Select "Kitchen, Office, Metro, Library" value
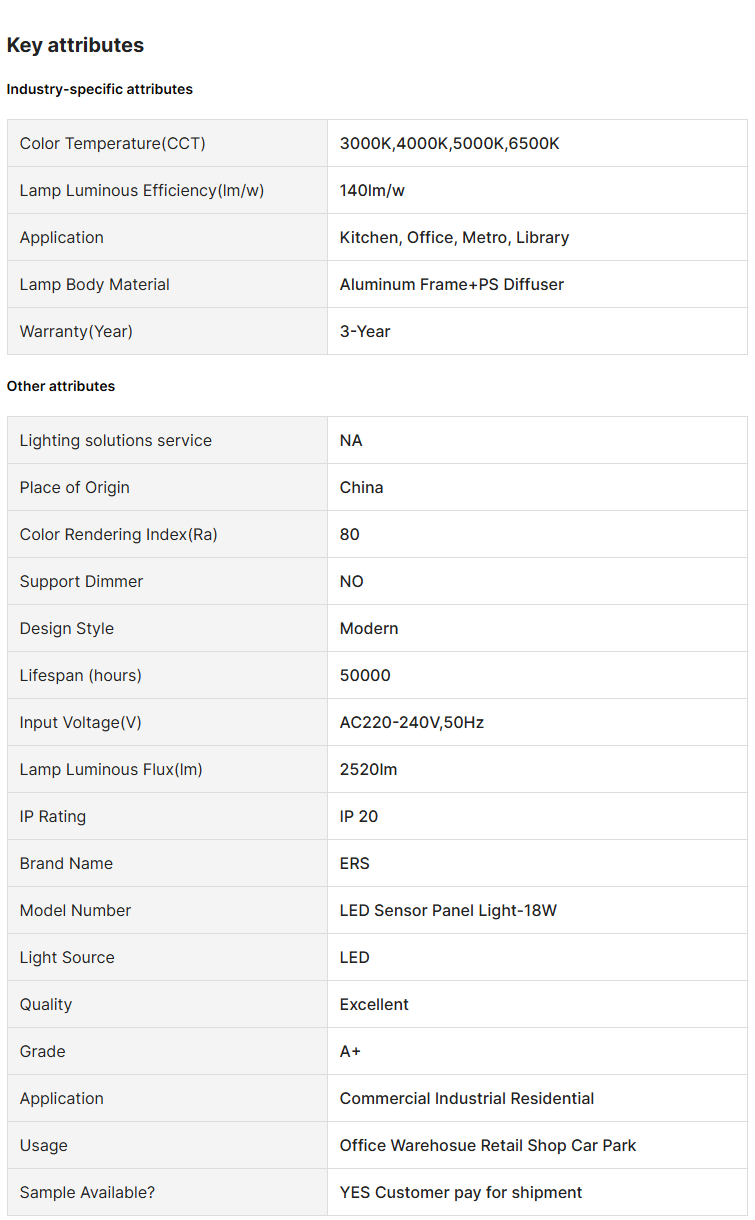755x1220 pixels. click(454, 237)
